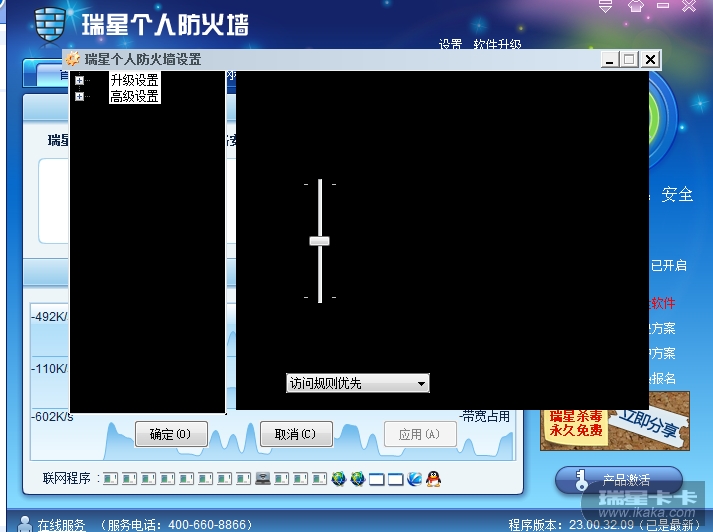Screen dimensions: 713x532
Task: Click the 产品激活 activation button
Action: coord(619,480)
